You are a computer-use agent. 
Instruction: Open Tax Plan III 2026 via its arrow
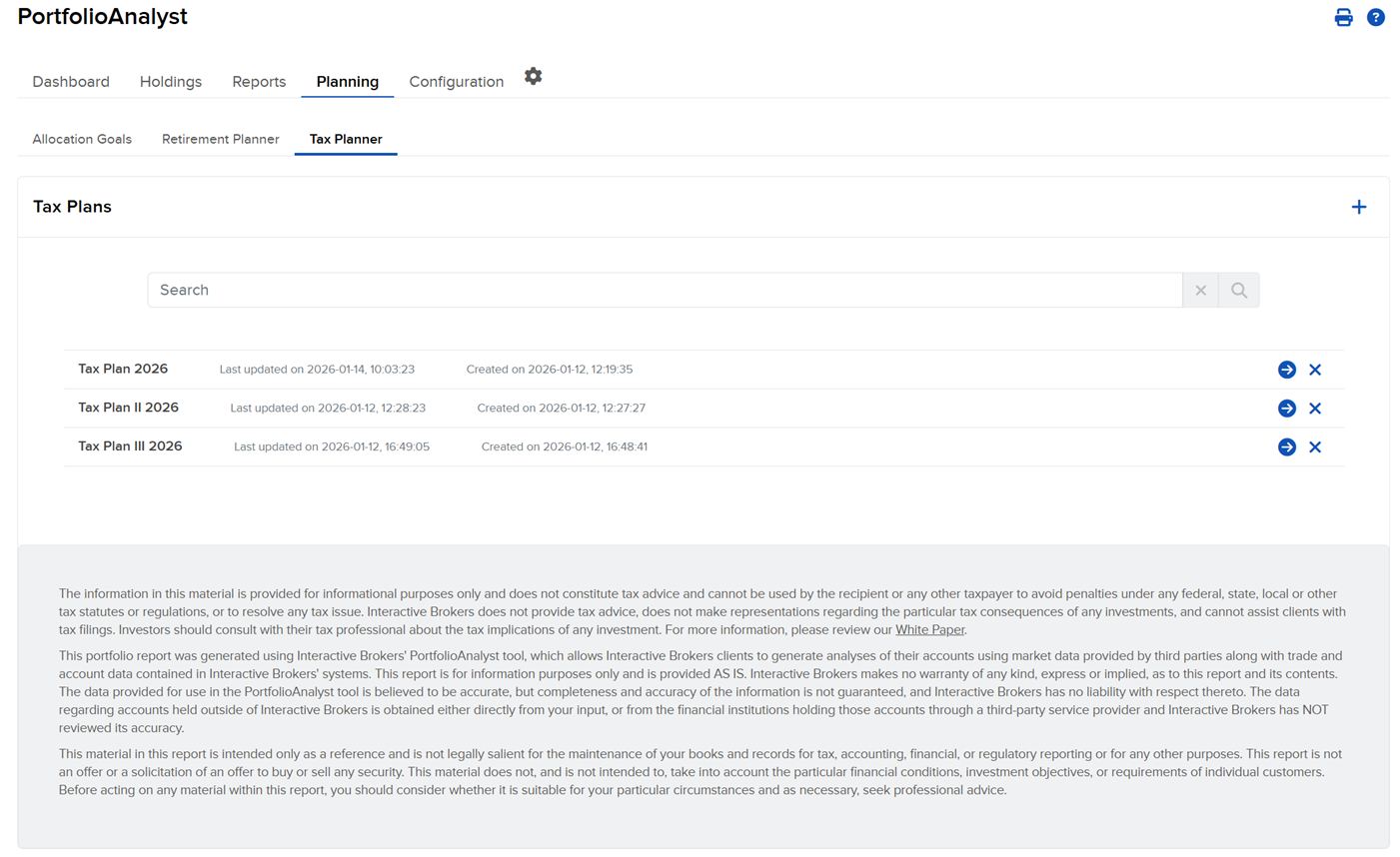pos(1286,446)
